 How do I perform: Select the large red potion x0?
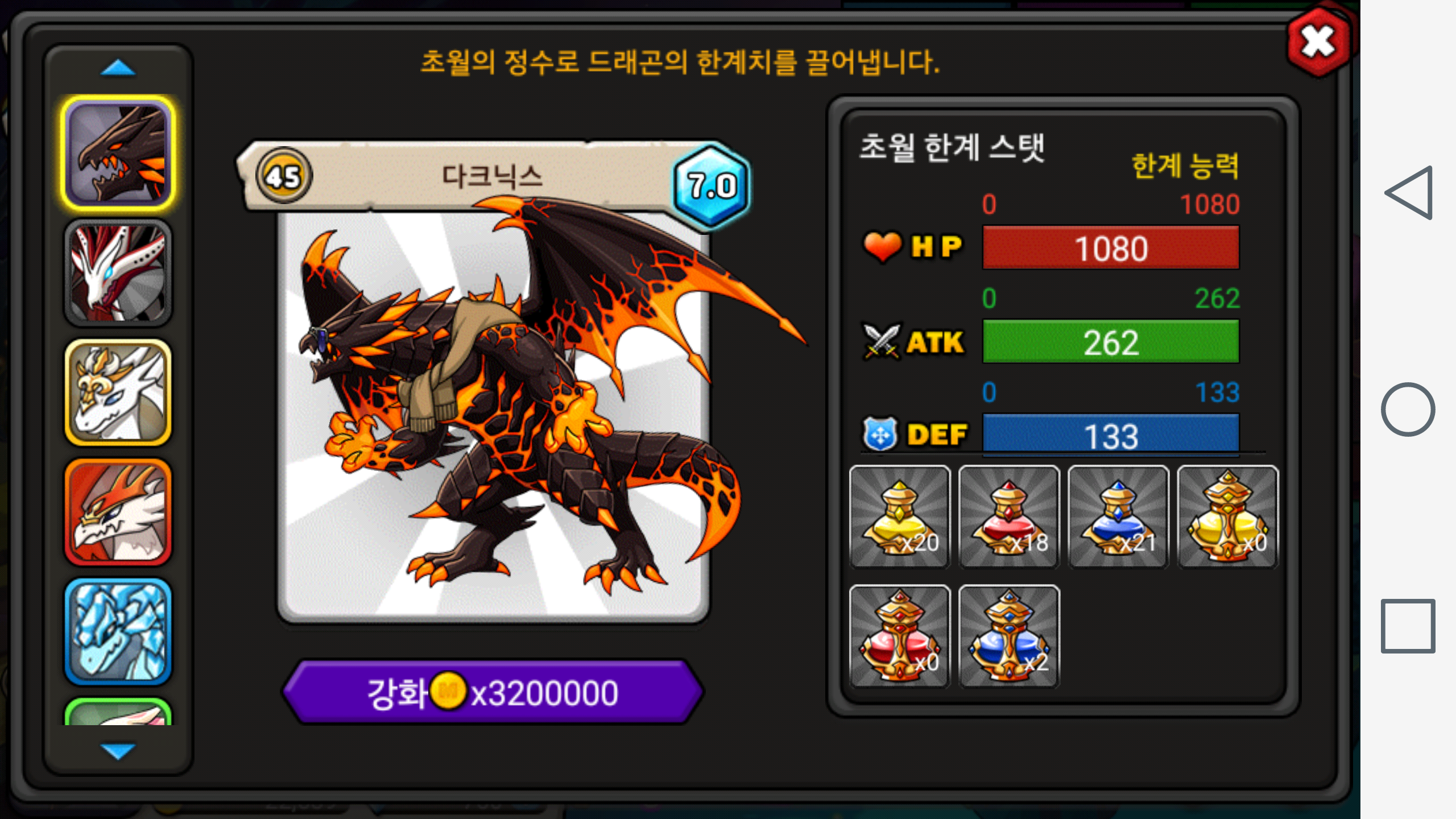900,636
